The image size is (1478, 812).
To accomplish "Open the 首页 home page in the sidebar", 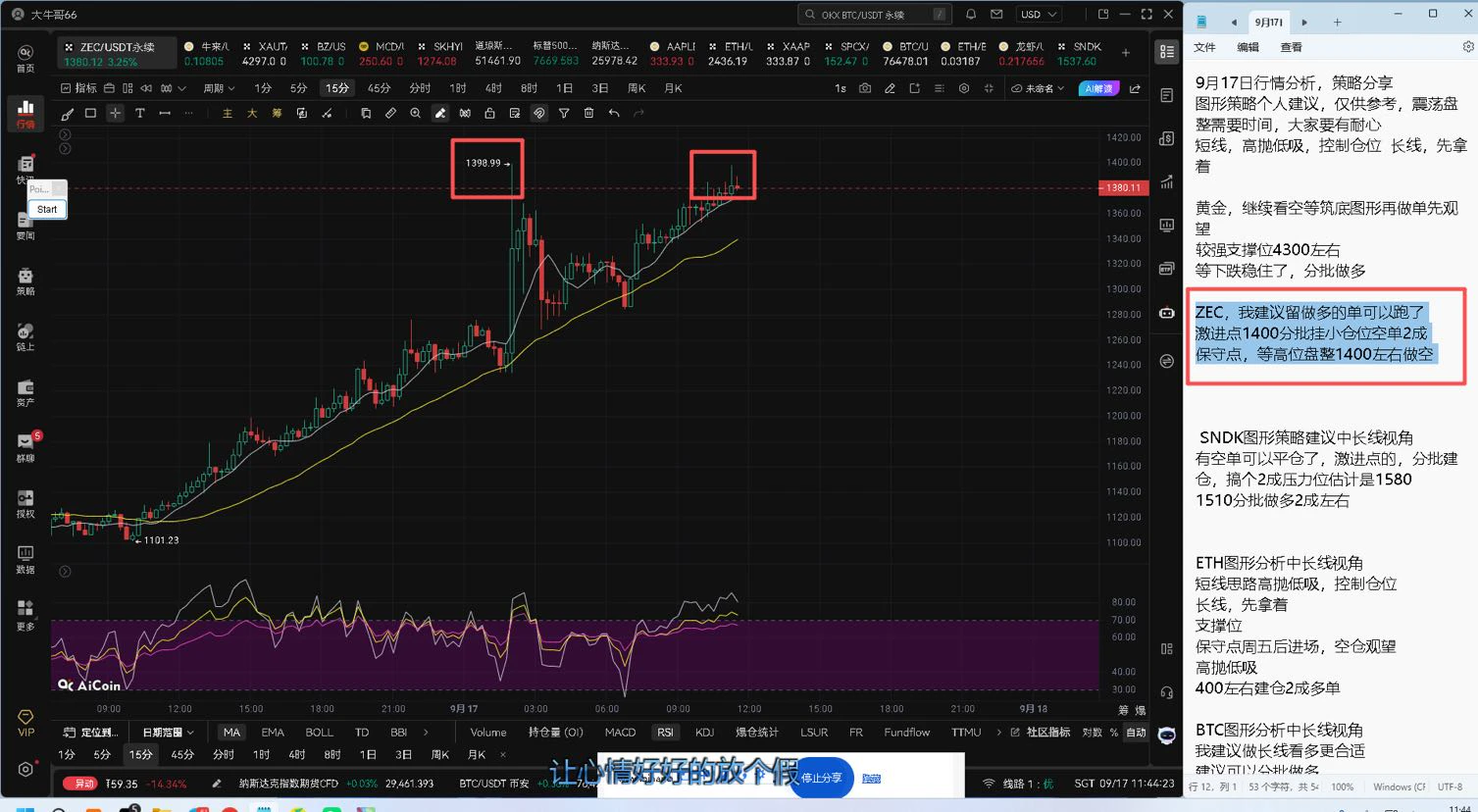I will pyautogui.click(x=25, y=58).
